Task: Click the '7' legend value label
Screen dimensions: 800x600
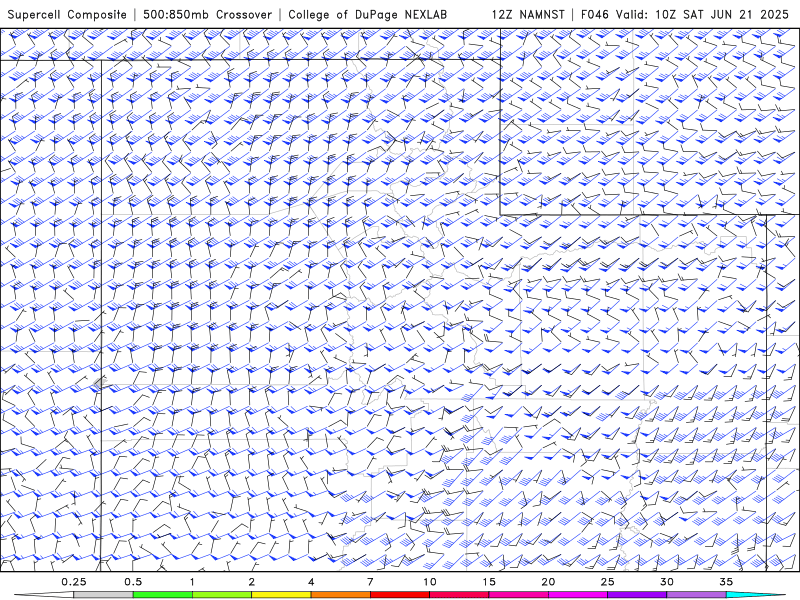Action: (370, 582)
